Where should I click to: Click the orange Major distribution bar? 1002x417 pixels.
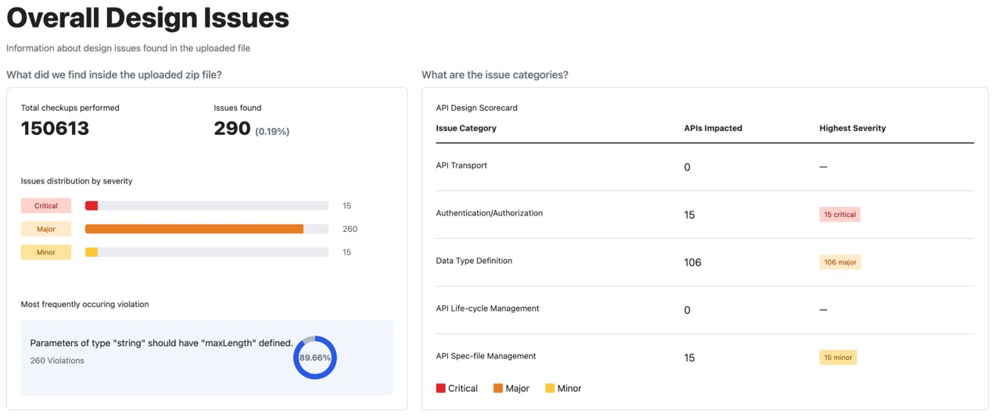click(x=194, y=229)
